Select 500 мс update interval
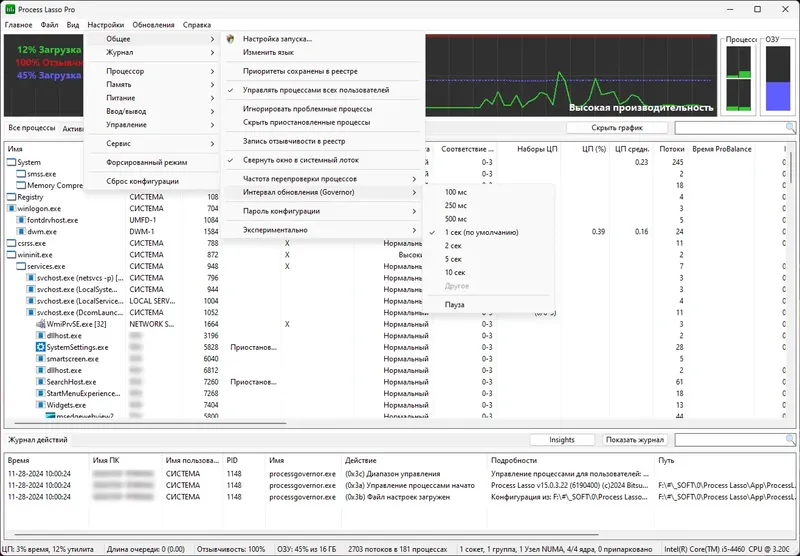800x556 pixels. coord(488,219)
